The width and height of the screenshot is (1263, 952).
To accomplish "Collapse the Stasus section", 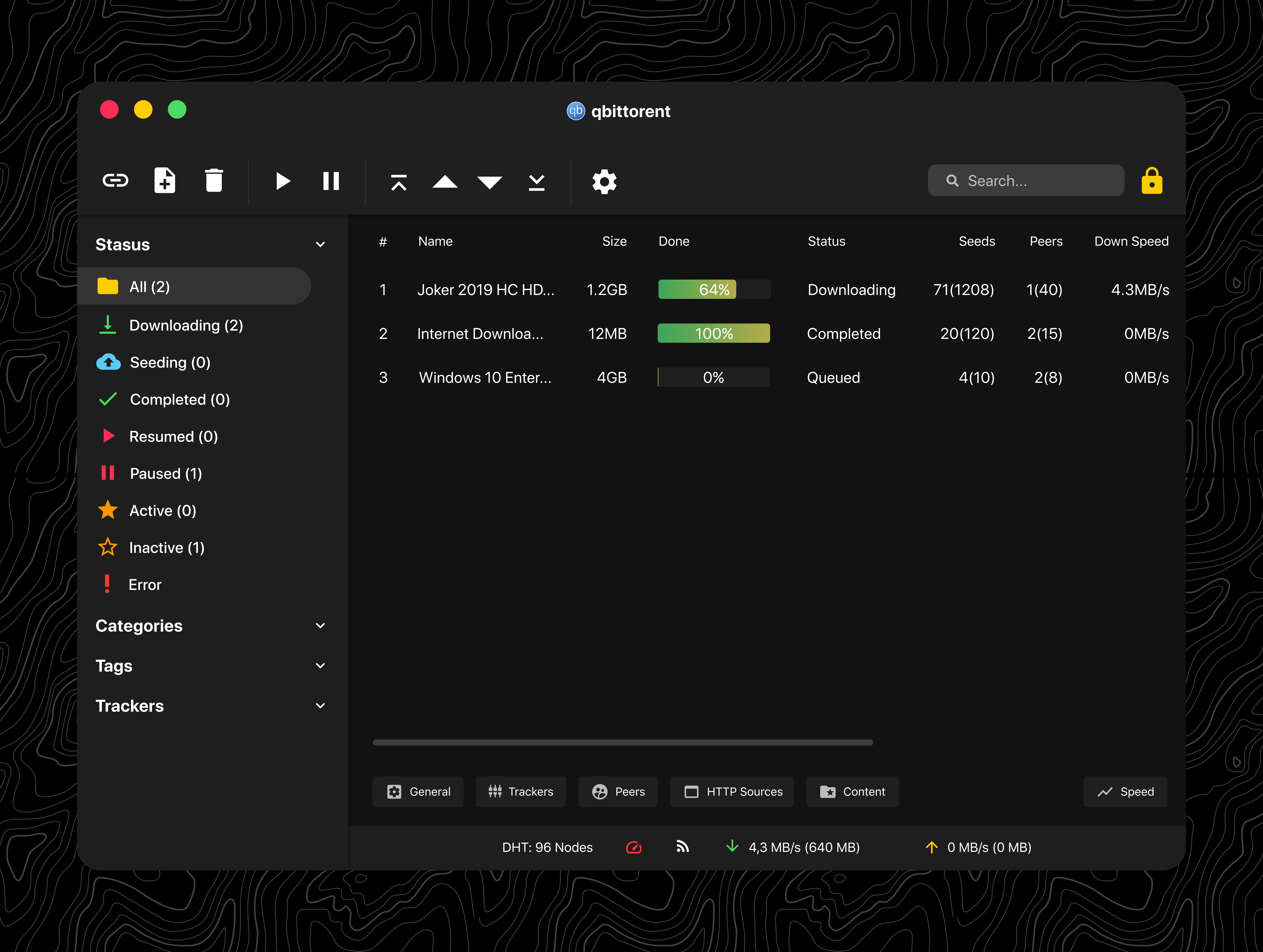I will point(320,244).
